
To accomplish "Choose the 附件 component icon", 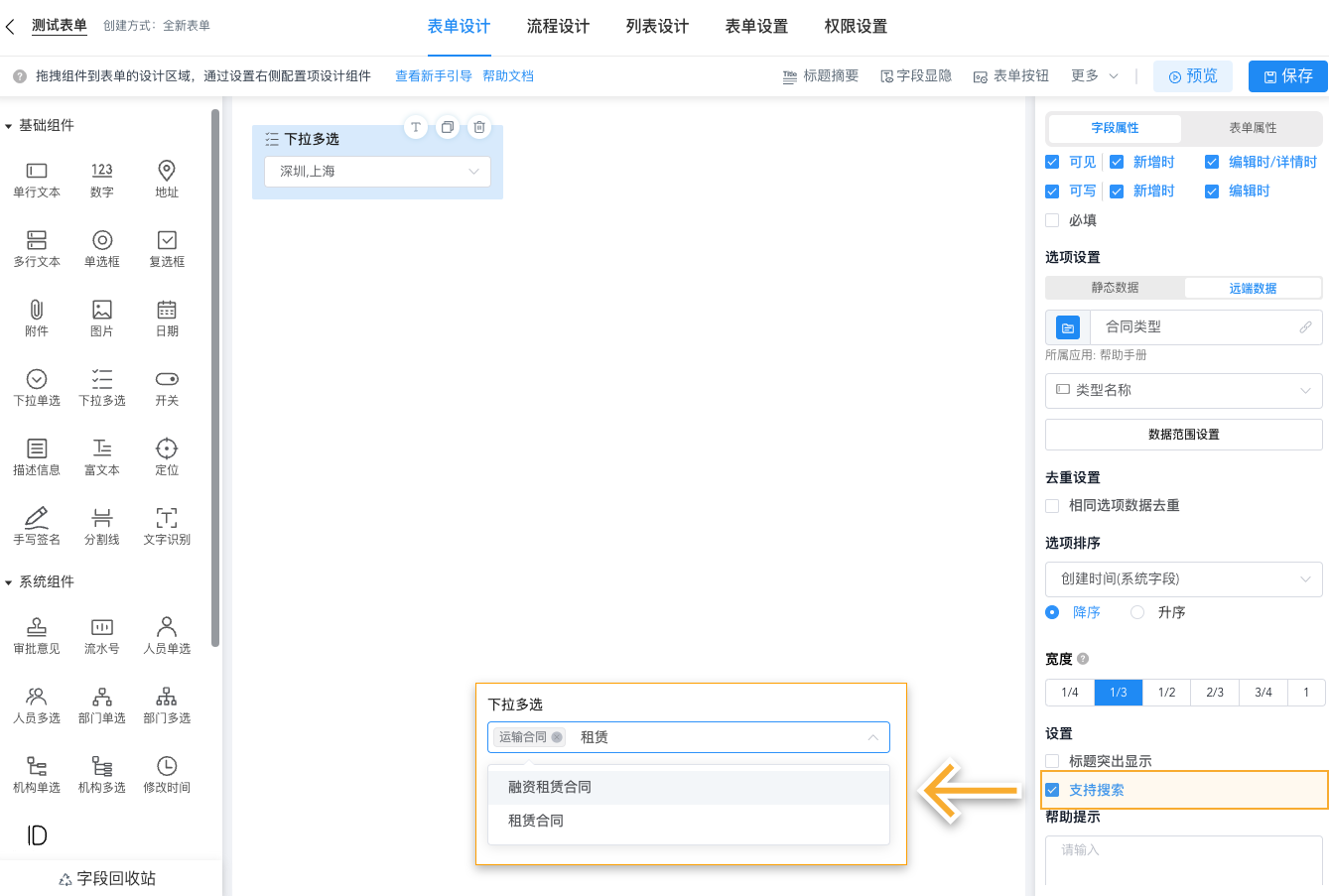I will pos(37,318).
